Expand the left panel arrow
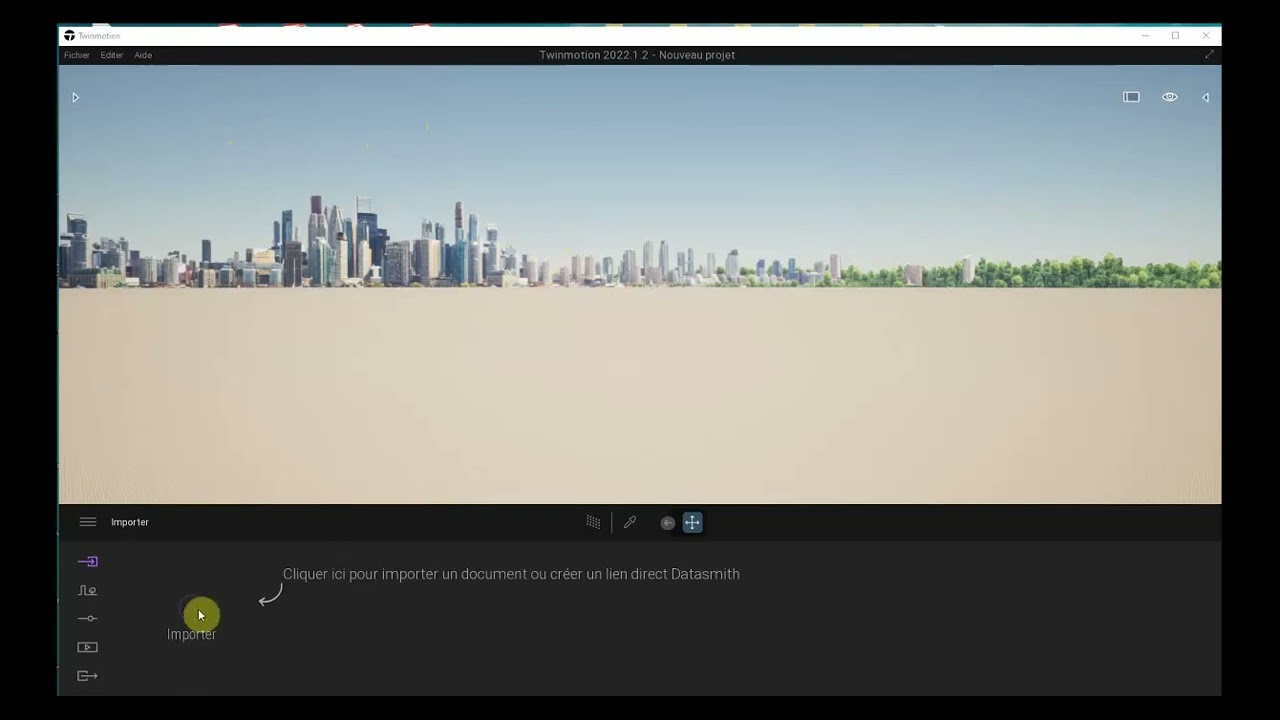 pos(75,97)
